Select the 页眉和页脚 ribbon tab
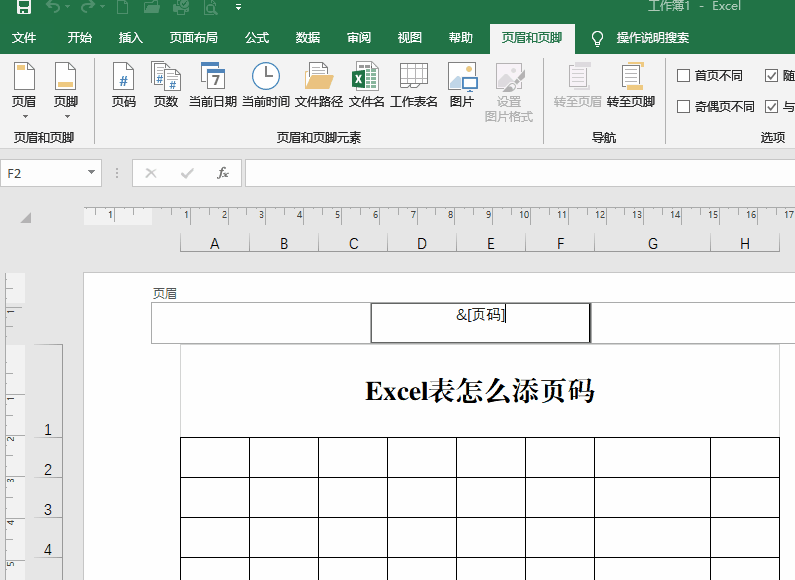 tap(532, 39)
